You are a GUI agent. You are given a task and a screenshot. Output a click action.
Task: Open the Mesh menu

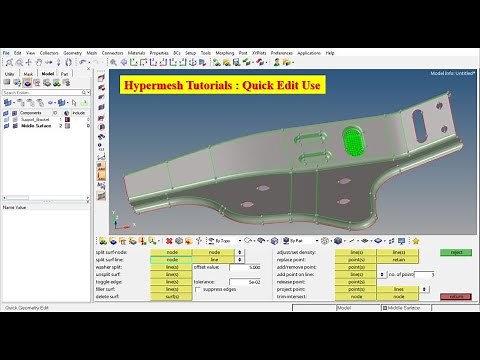(x=92, y=53)
